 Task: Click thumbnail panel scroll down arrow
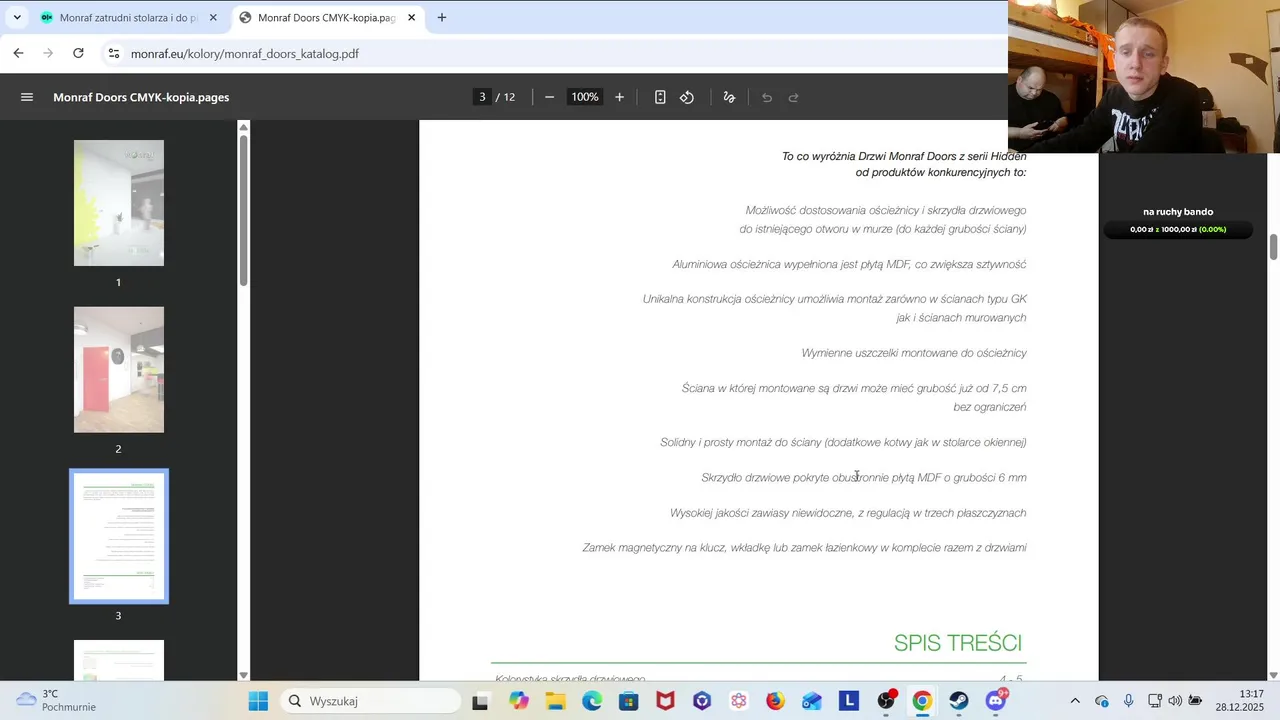click(243, 675)
